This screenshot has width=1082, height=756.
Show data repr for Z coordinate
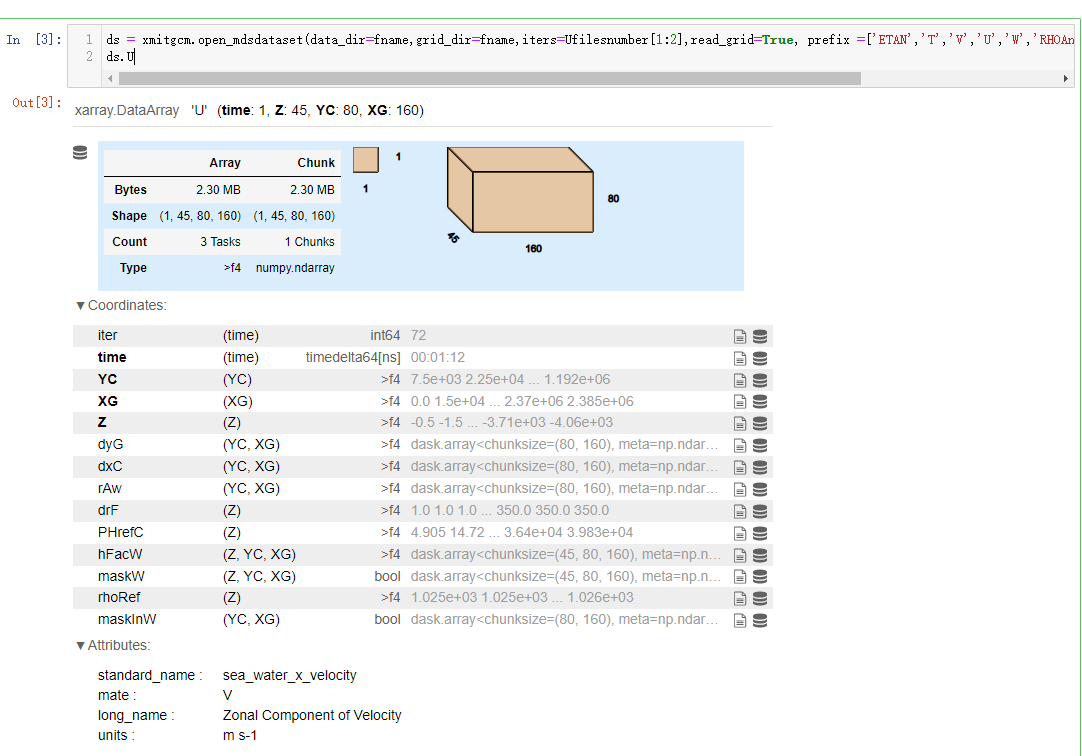[x=760, y=424]
